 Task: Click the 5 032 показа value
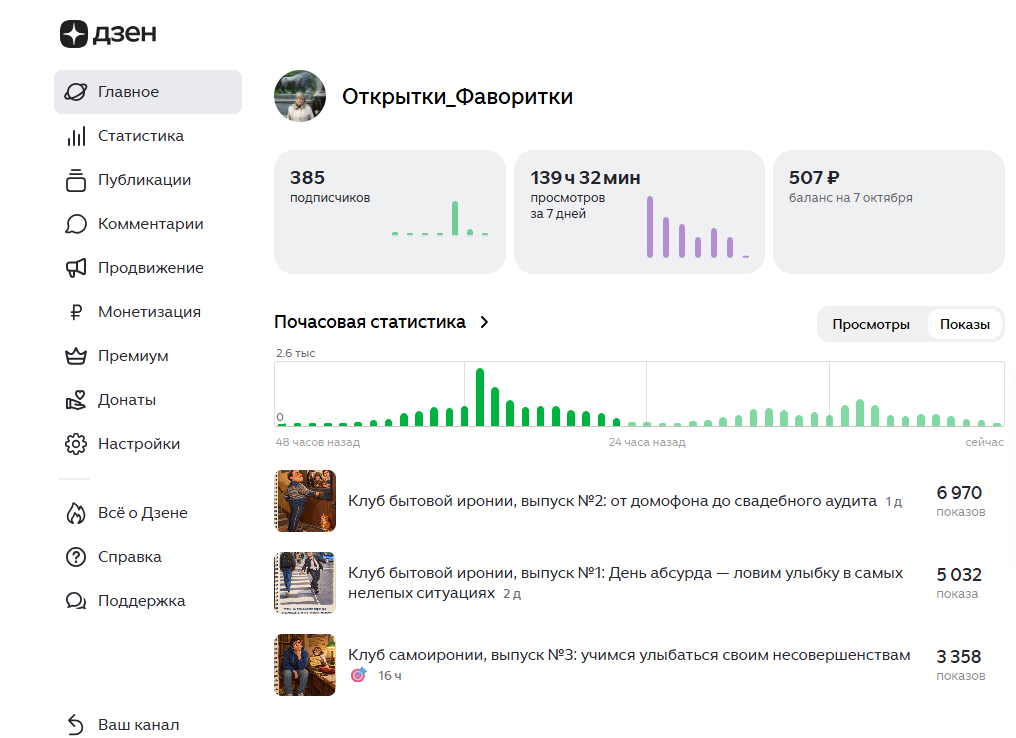point(959,575)
